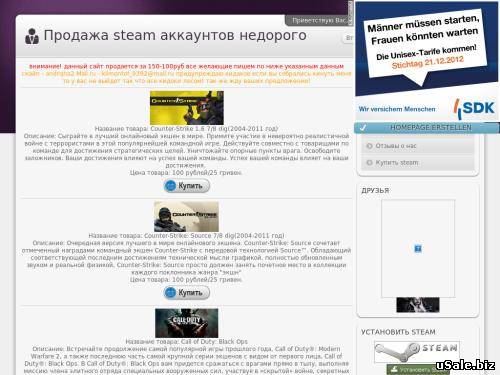The image size is (500, 375).
Task: Click the УСТАНОВИТЬ STEAM panel heading
Action: 398,332
